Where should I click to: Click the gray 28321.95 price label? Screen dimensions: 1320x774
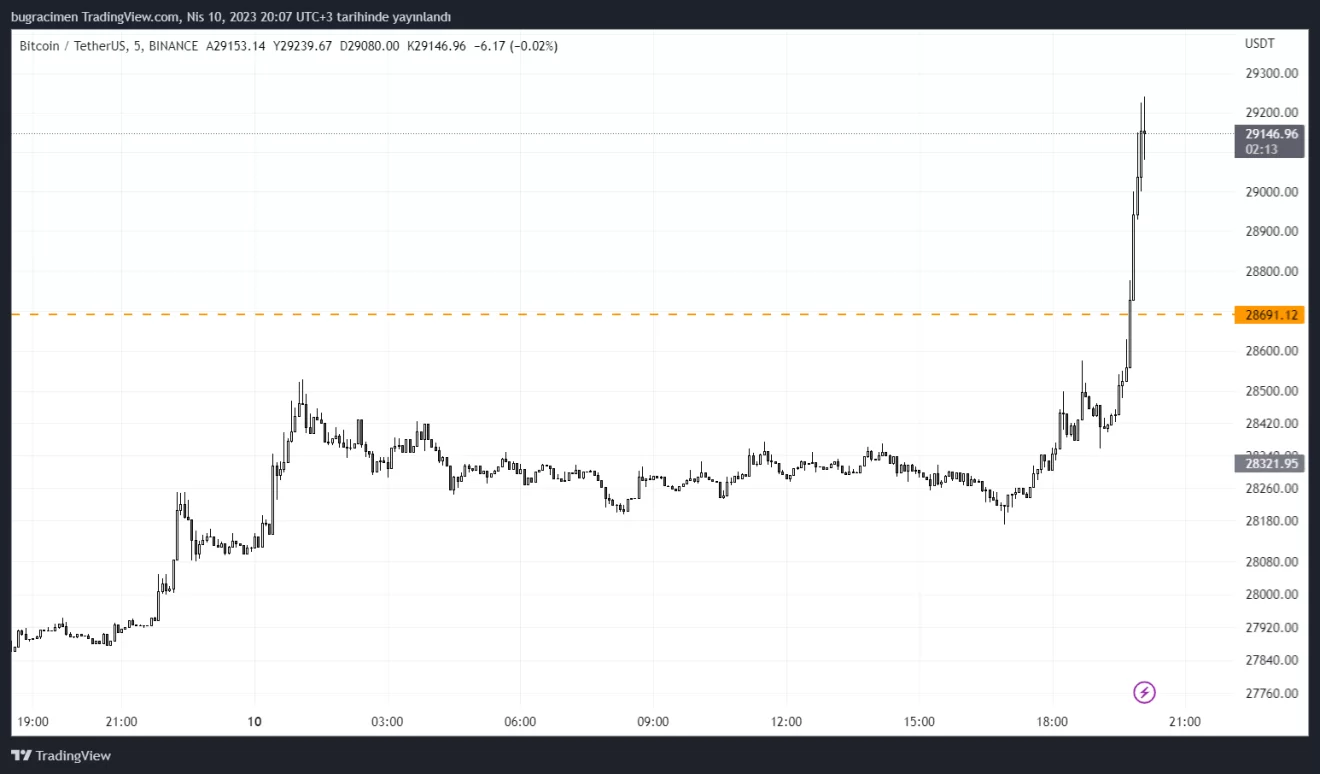pyautogui.click(x=1271, y=463)
